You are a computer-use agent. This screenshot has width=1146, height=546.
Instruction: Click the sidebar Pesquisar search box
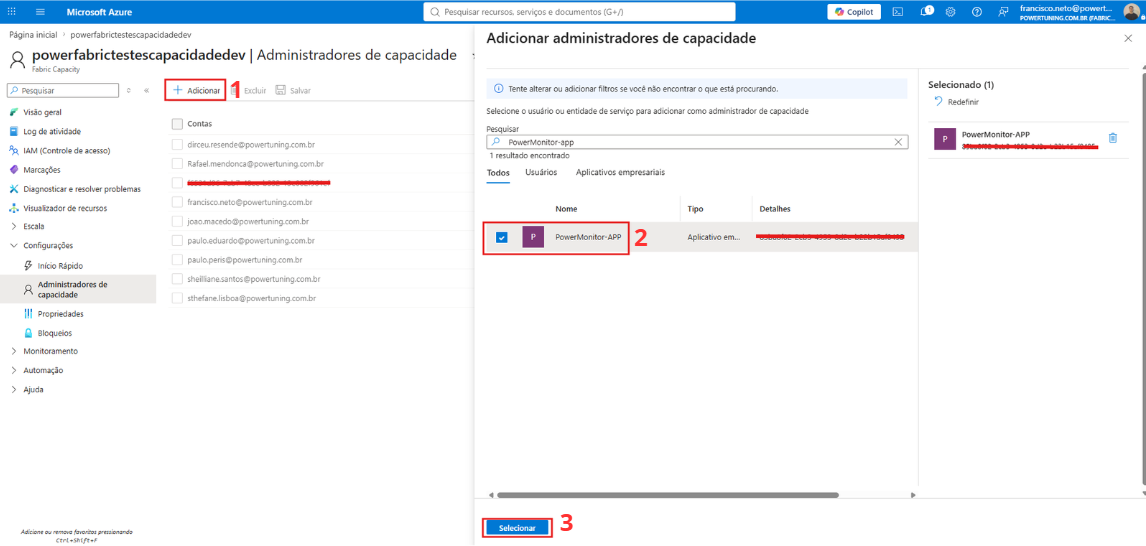[63, 91]
